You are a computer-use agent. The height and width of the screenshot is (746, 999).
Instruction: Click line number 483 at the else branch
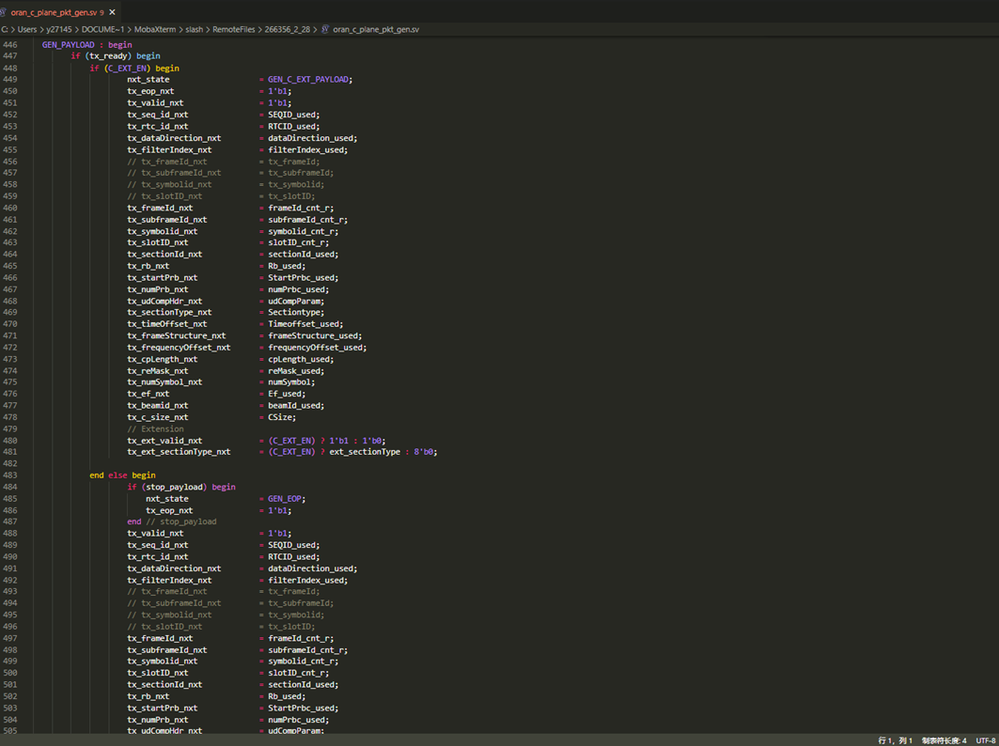[x=10, y=475]
